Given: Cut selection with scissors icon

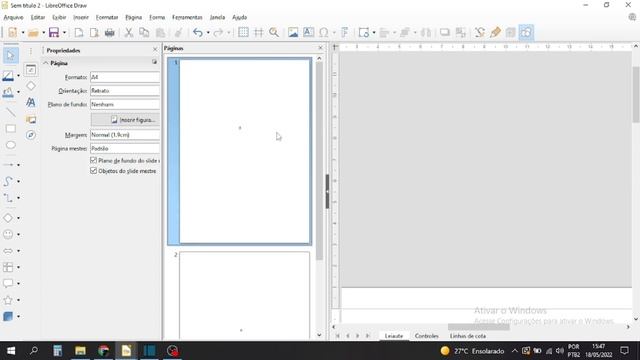Looking at the screenshot, I should click(x=129, y=33).
